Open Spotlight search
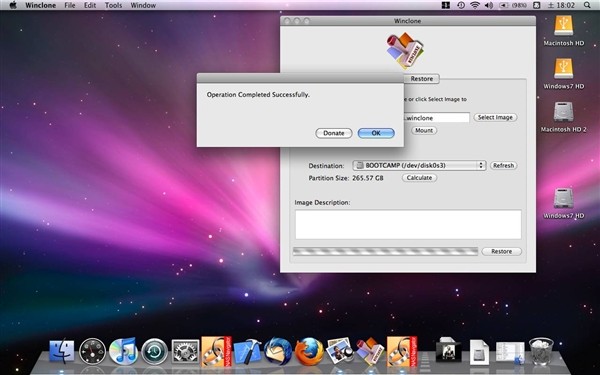600x375 pixels. [x=587, y=5]
